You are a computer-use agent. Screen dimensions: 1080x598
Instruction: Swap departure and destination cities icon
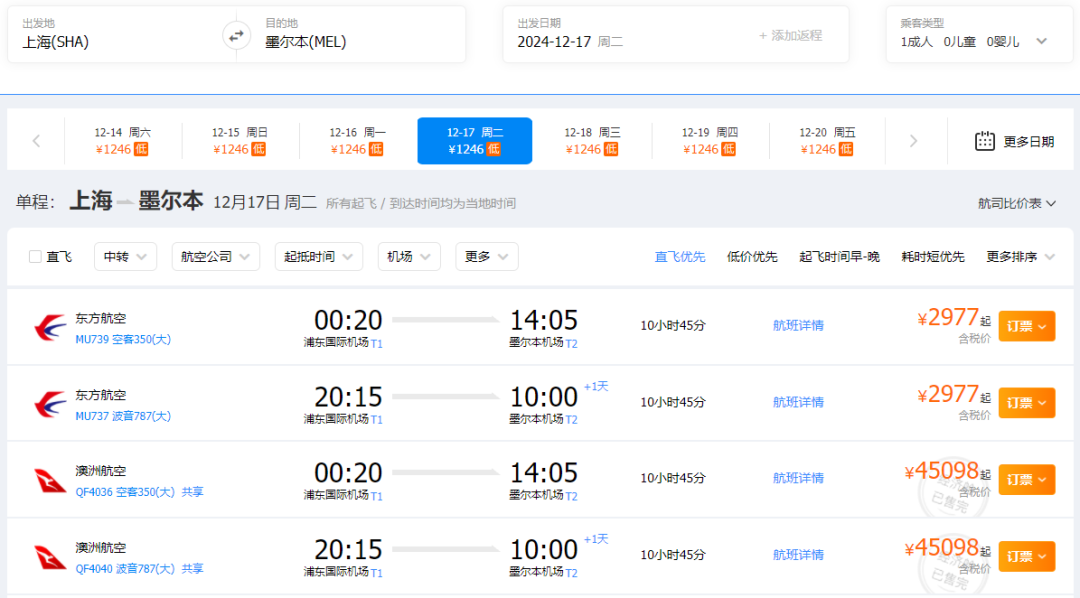236,35
